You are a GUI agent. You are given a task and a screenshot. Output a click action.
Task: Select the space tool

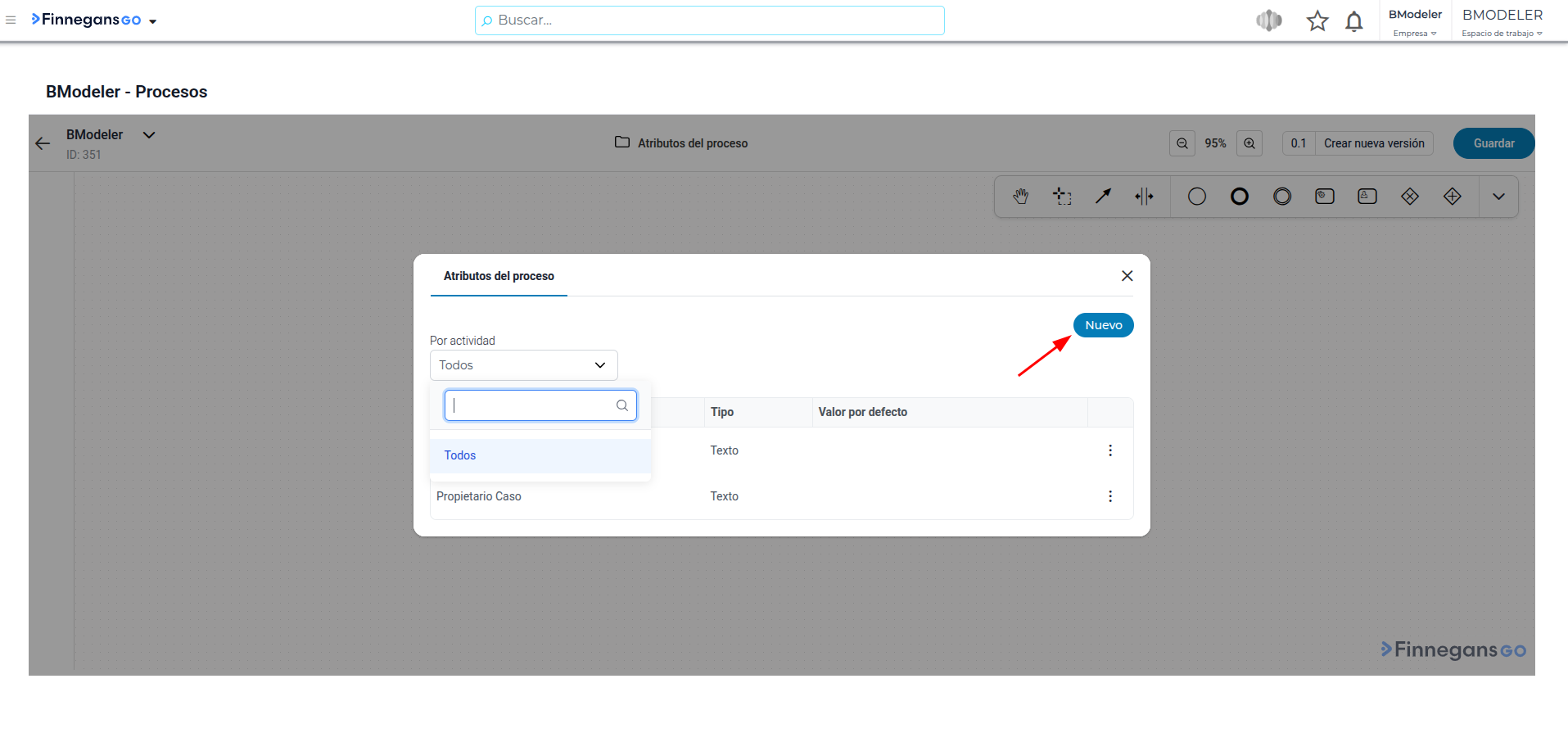1144,197
